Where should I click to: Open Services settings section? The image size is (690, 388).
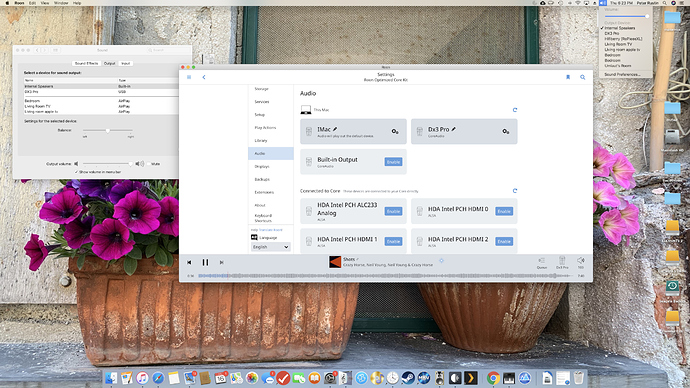point(262,102)
